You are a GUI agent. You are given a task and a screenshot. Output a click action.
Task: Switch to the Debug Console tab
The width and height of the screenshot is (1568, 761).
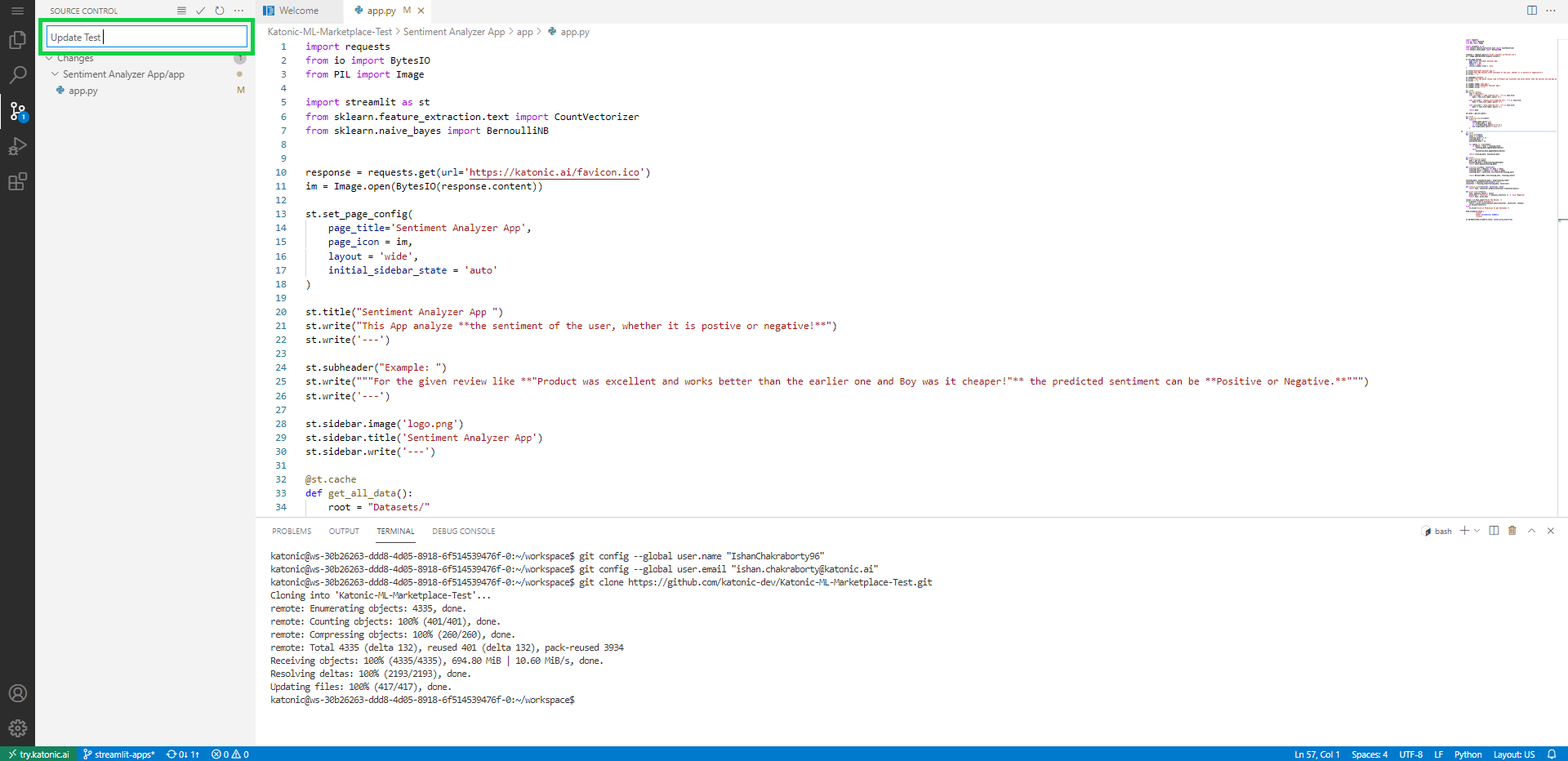(x=463, y=532)
